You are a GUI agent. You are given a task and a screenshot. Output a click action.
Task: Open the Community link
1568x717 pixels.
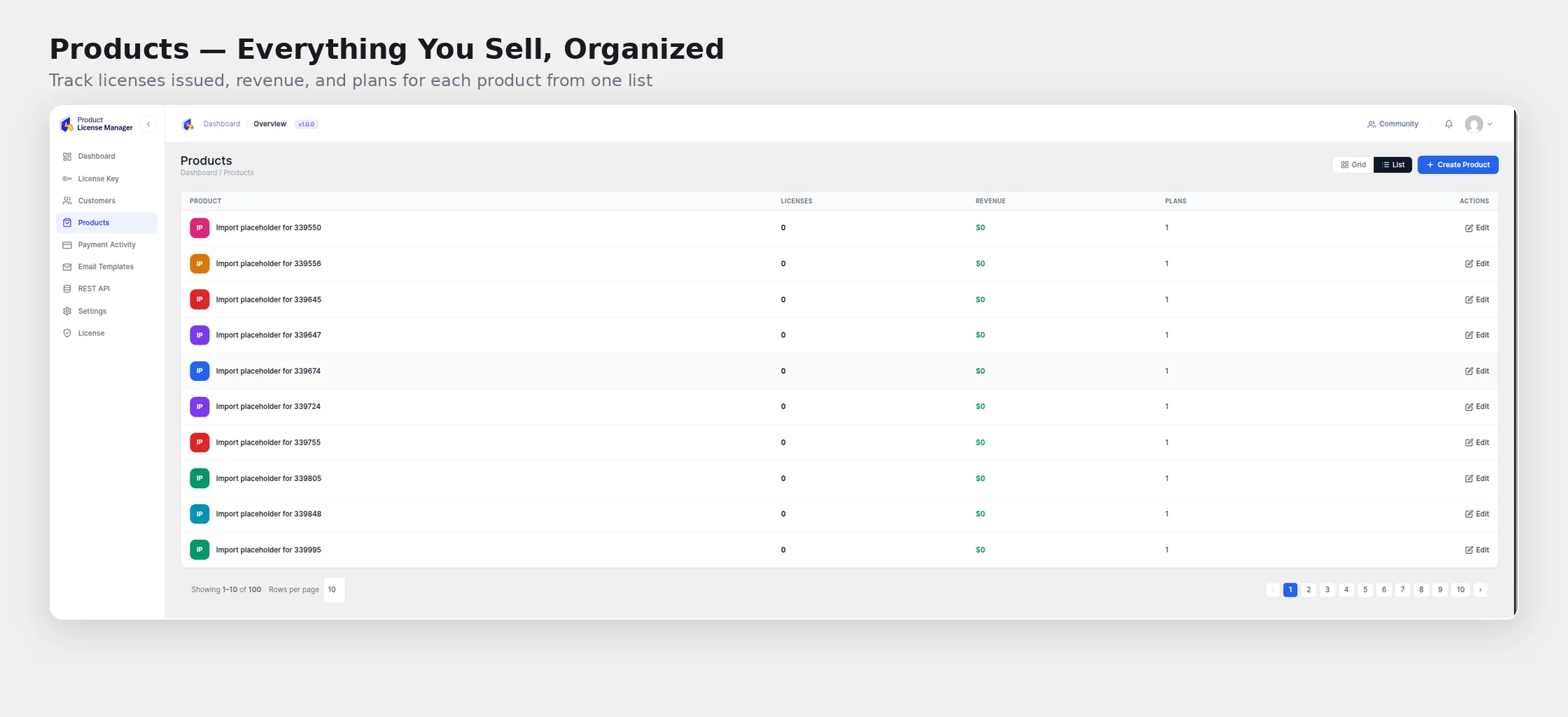(1393, 124)
